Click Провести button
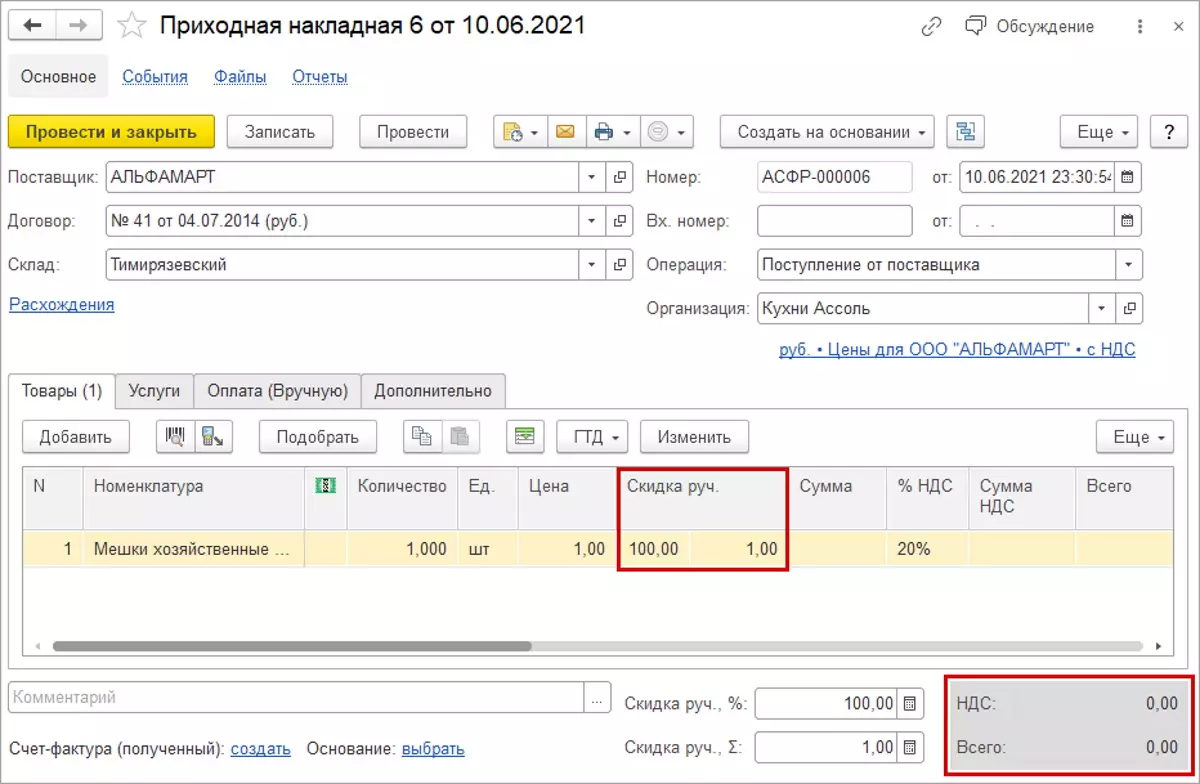 point(413,131)
